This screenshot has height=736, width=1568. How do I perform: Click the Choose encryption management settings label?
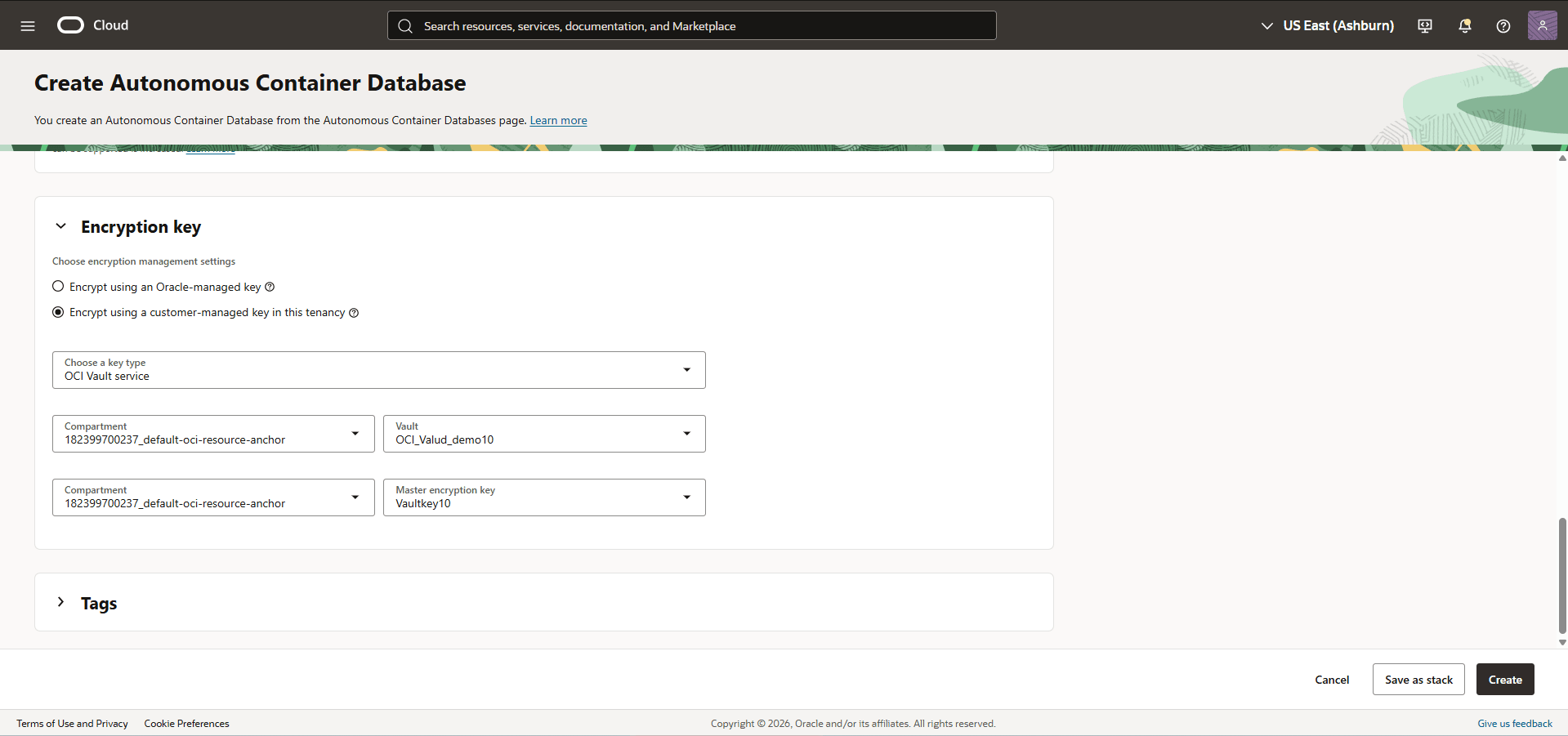coord(144,261)
